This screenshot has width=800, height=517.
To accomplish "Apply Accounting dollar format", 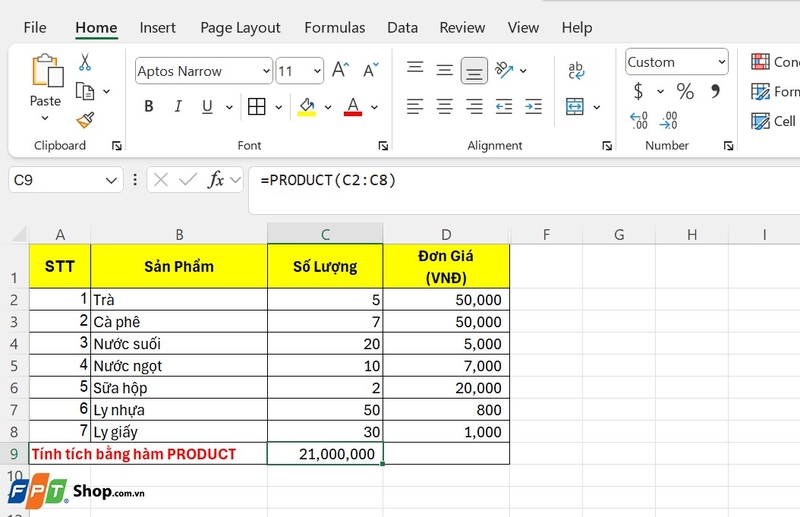I will (638, 91).
